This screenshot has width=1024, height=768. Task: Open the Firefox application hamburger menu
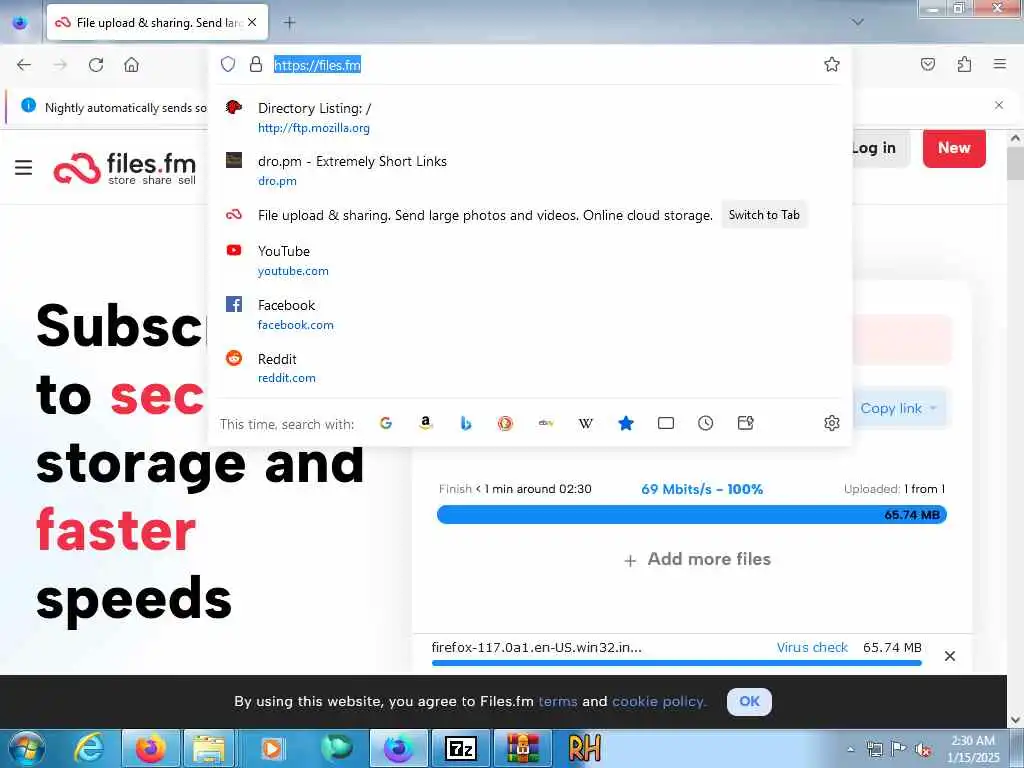coord(999,64)
